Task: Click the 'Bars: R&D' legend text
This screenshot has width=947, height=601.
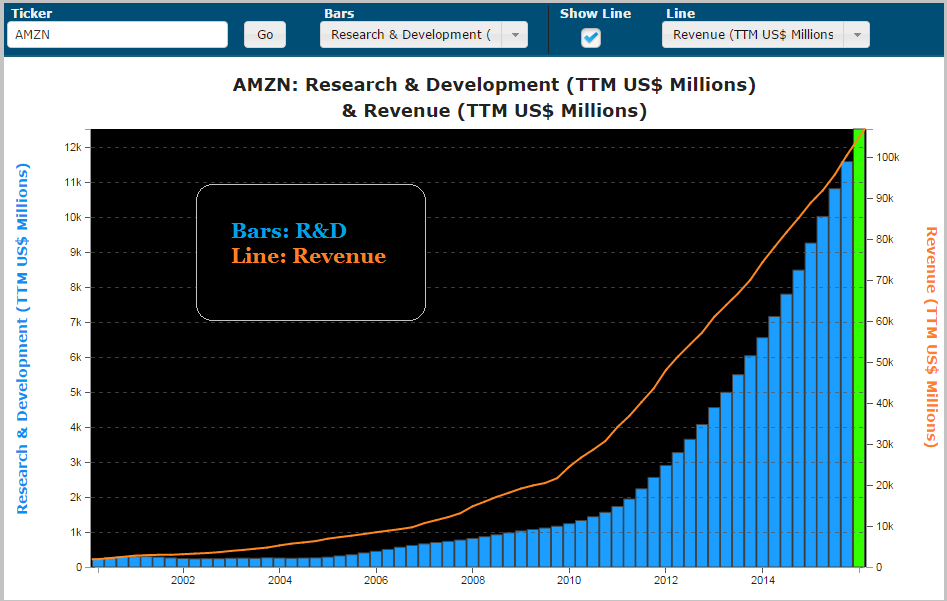Action: click(x=289, y=231)
